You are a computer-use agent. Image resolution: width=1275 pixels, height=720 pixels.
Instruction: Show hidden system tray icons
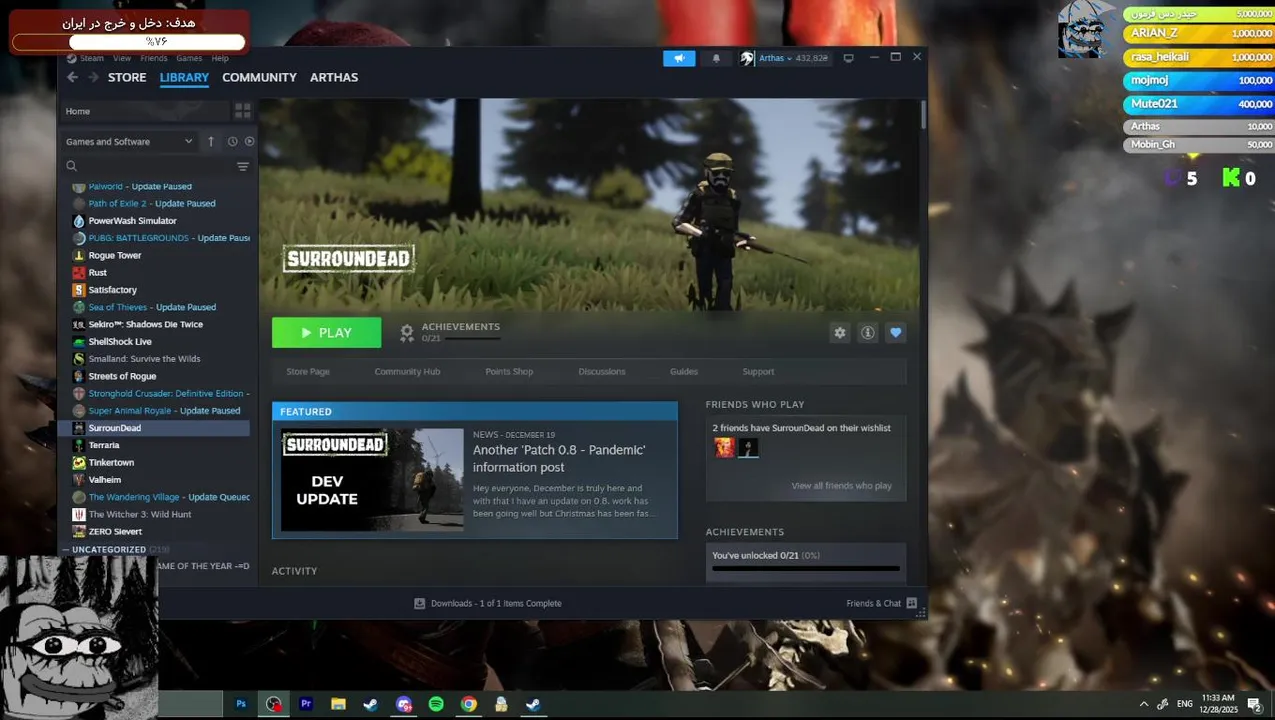click(x=1144, y=704)
